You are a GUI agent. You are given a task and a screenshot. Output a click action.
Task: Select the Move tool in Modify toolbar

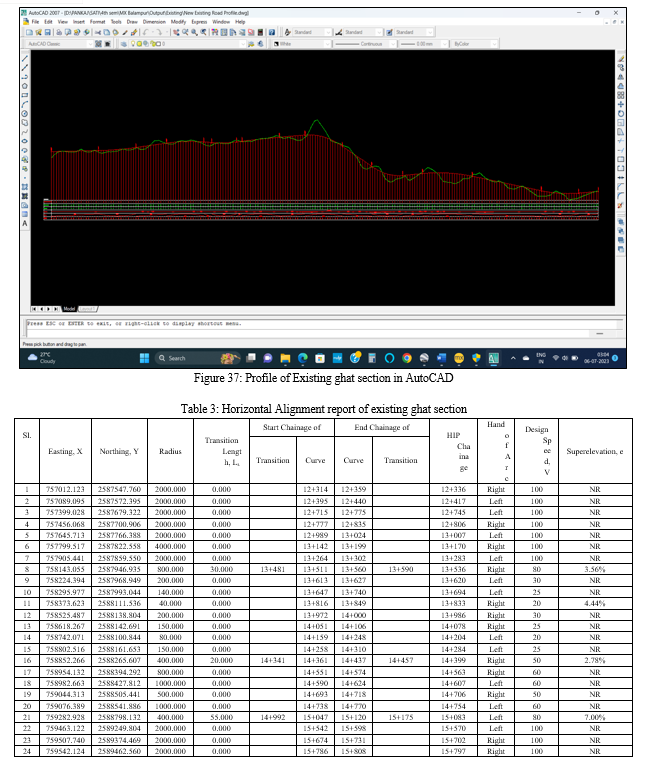621,104
